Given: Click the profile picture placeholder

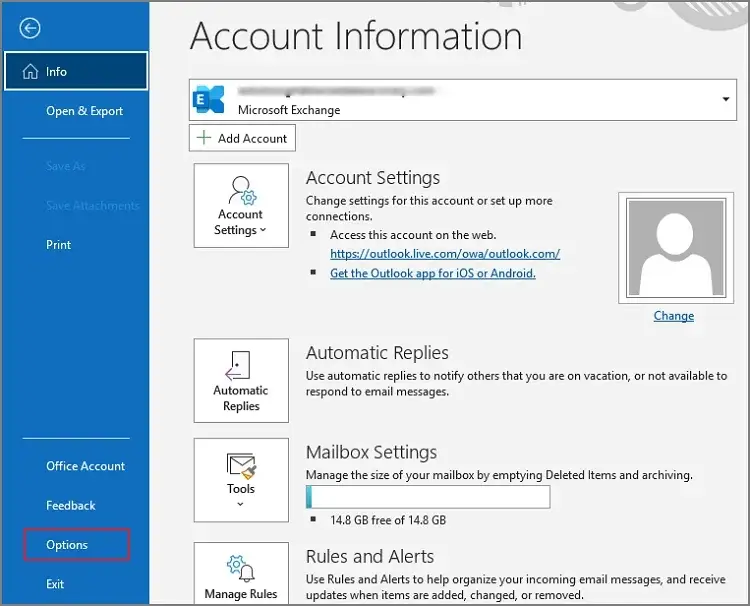Looking at the screenshot, I should coord(673,247).
